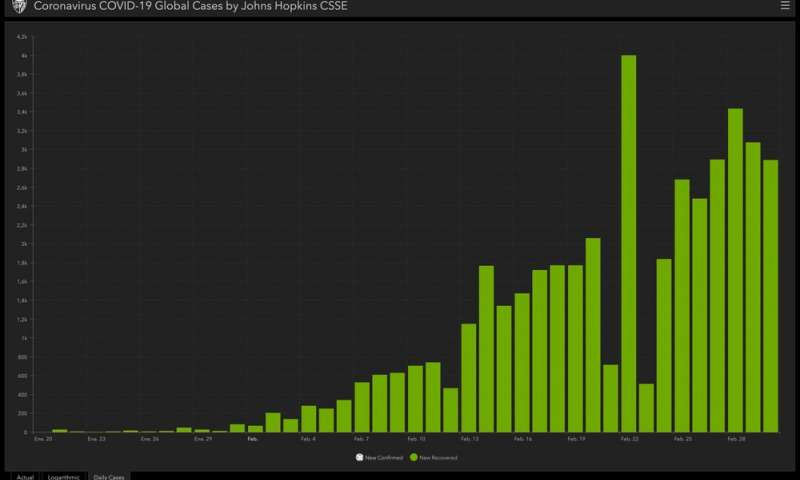Click the tallest bar above Feb. 22
The height and width of the screenshot is (480, 800).
pyautogui.click(x=629, y=244)
